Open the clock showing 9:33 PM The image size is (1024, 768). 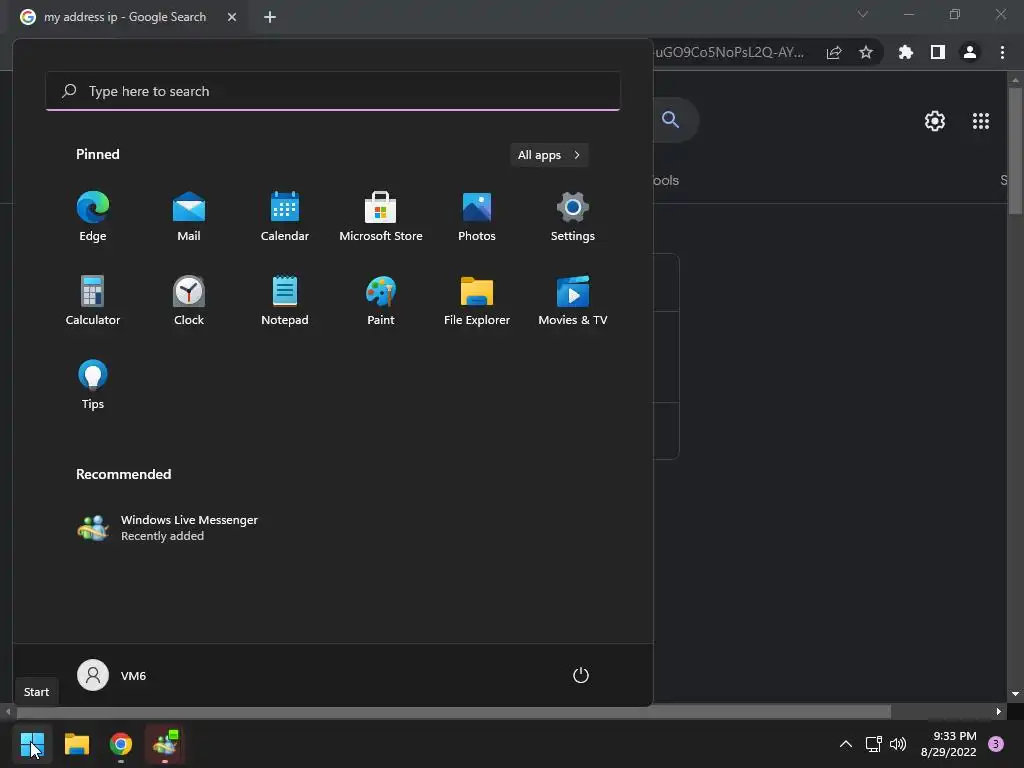click(948, 744)
